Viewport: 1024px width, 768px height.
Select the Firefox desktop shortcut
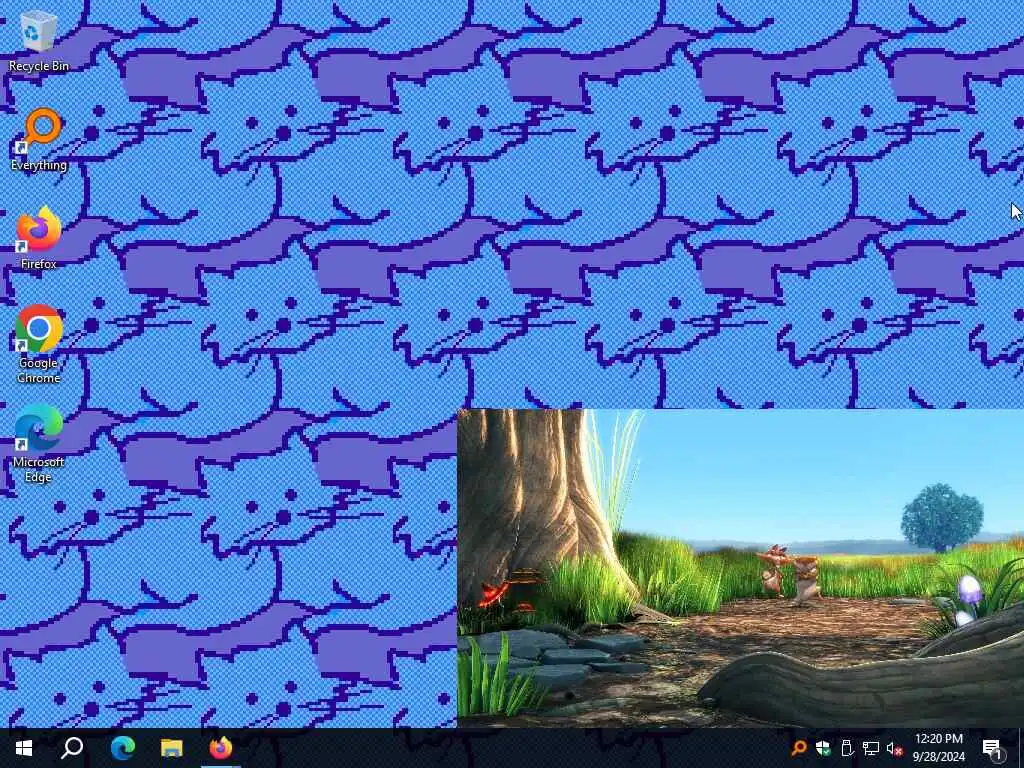tap(39, 238)
